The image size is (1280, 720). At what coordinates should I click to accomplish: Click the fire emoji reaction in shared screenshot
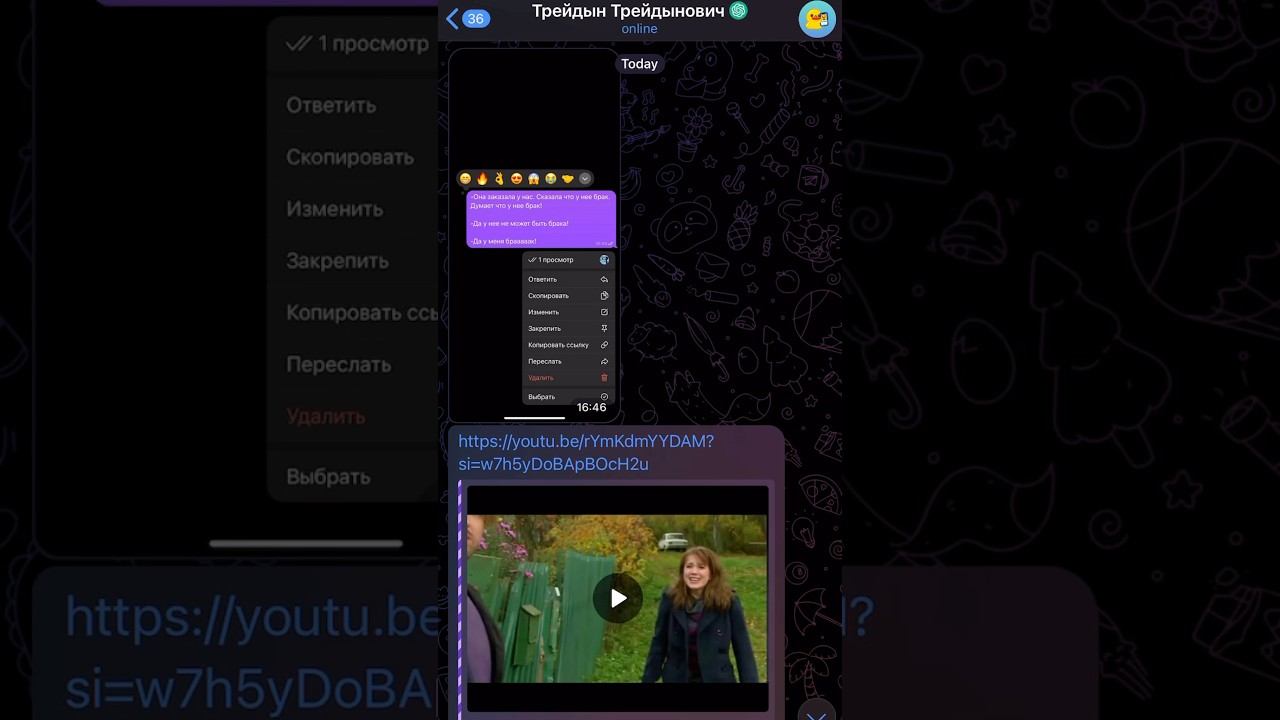point(482,178)
